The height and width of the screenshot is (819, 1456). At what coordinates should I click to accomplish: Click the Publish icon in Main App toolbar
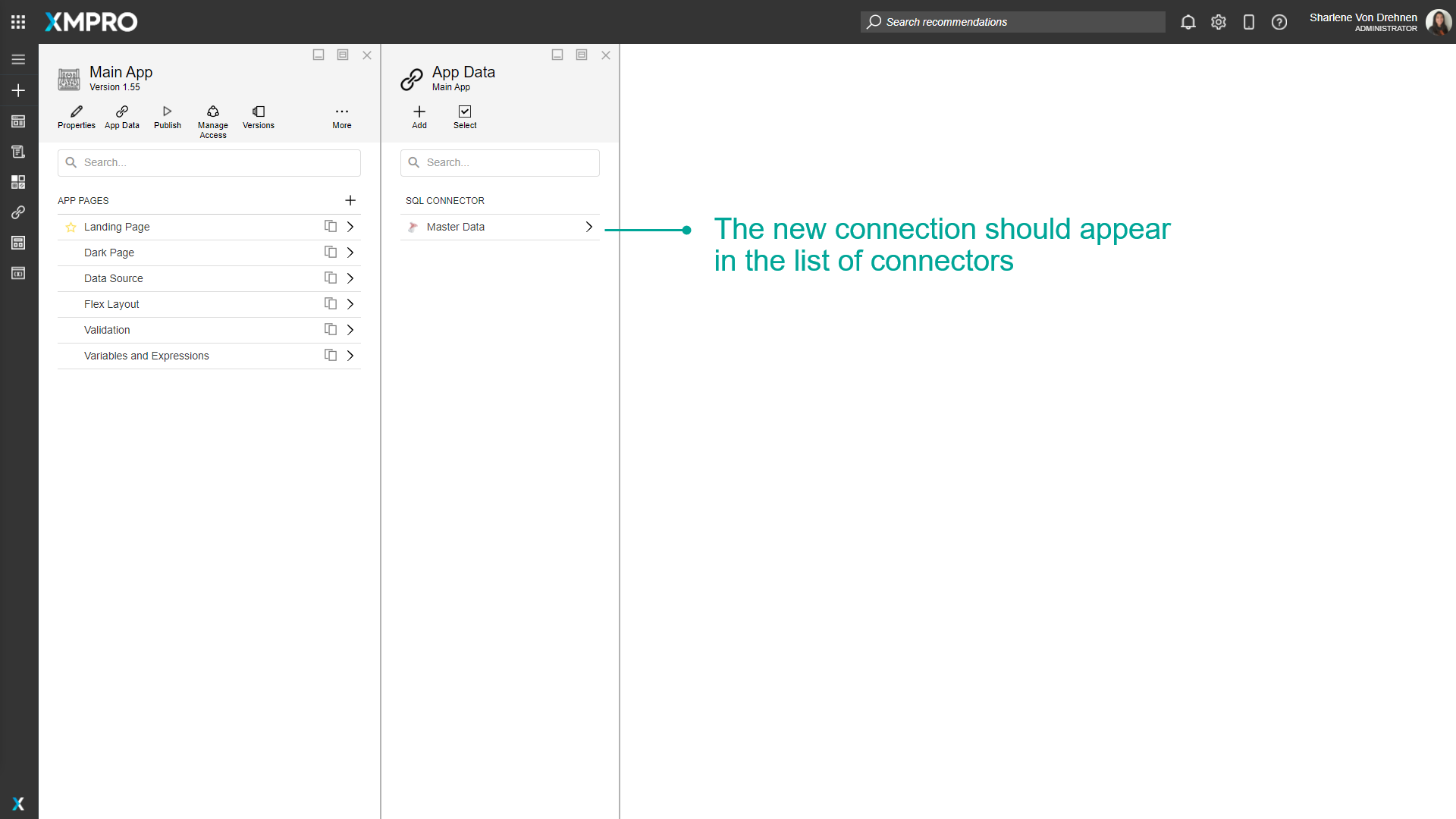click(167, 116)
